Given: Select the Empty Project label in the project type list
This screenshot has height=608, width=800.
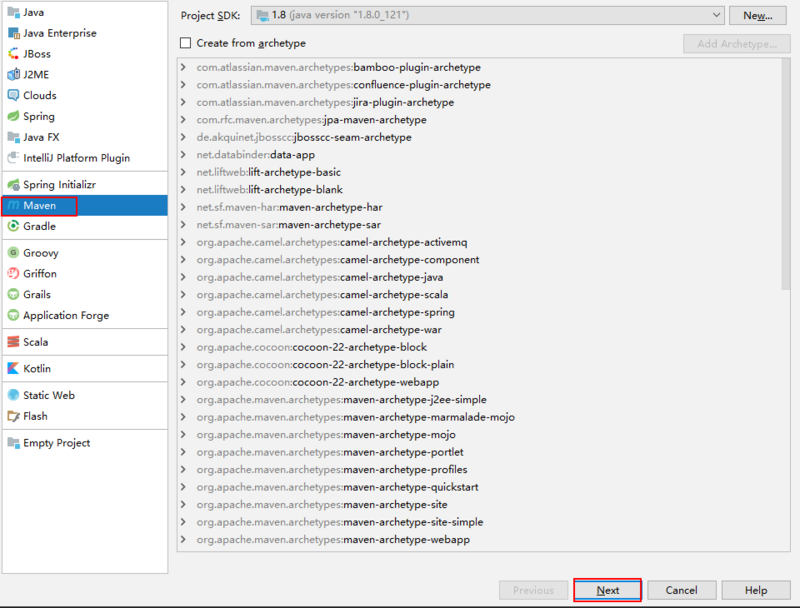Looking at the screenshot, I should (57, 443).
